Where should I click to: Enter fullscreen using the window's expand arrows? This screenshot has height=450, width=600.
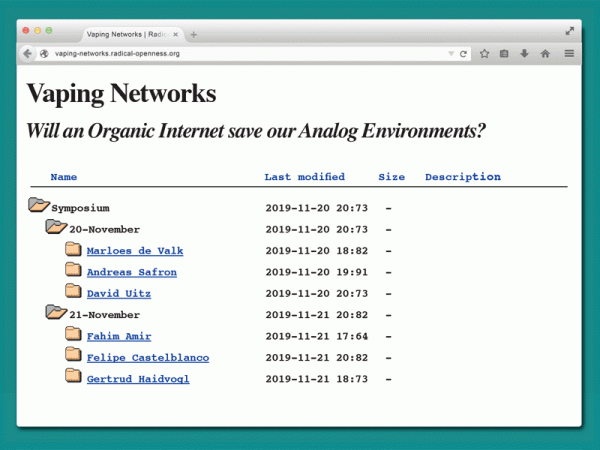(570, 31)
